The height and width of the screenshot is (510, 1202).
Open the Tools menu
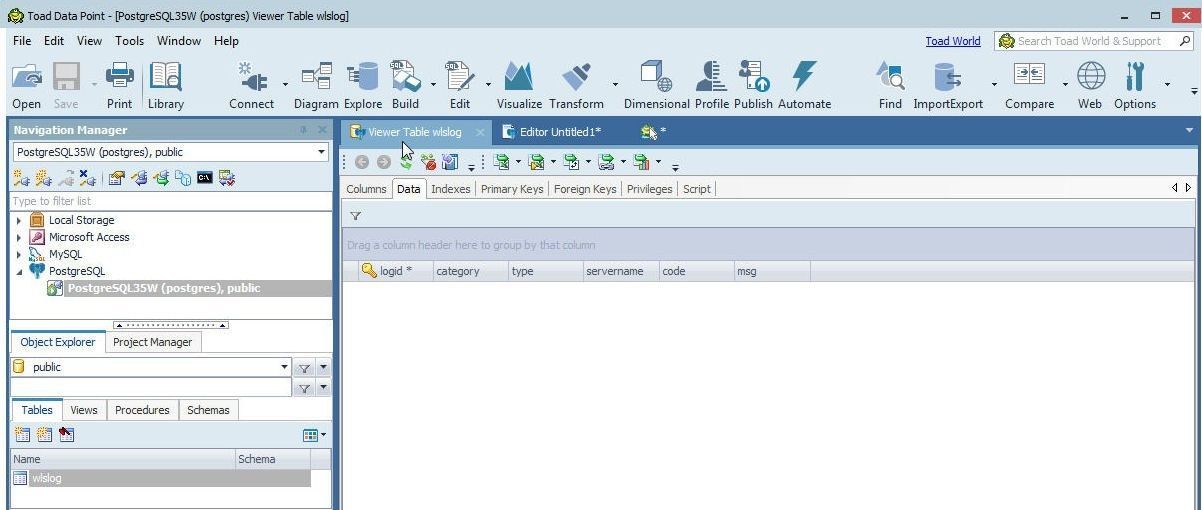point(129,41)
